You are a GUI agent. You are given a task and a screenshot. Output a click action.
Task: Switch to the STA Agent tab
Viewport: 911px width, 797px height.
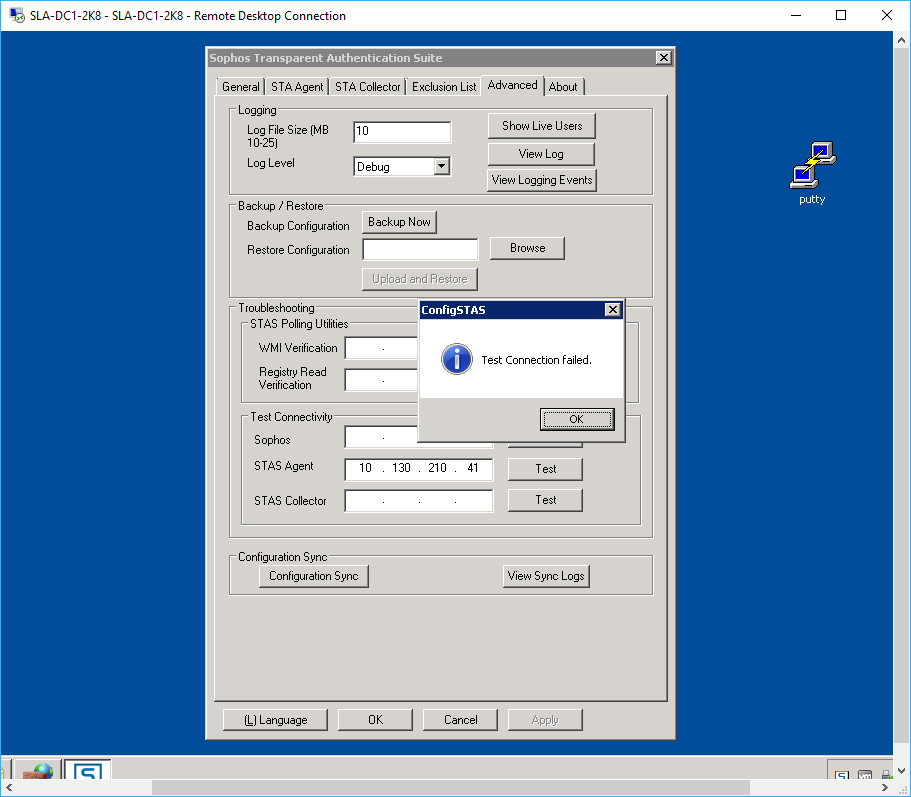297,87
